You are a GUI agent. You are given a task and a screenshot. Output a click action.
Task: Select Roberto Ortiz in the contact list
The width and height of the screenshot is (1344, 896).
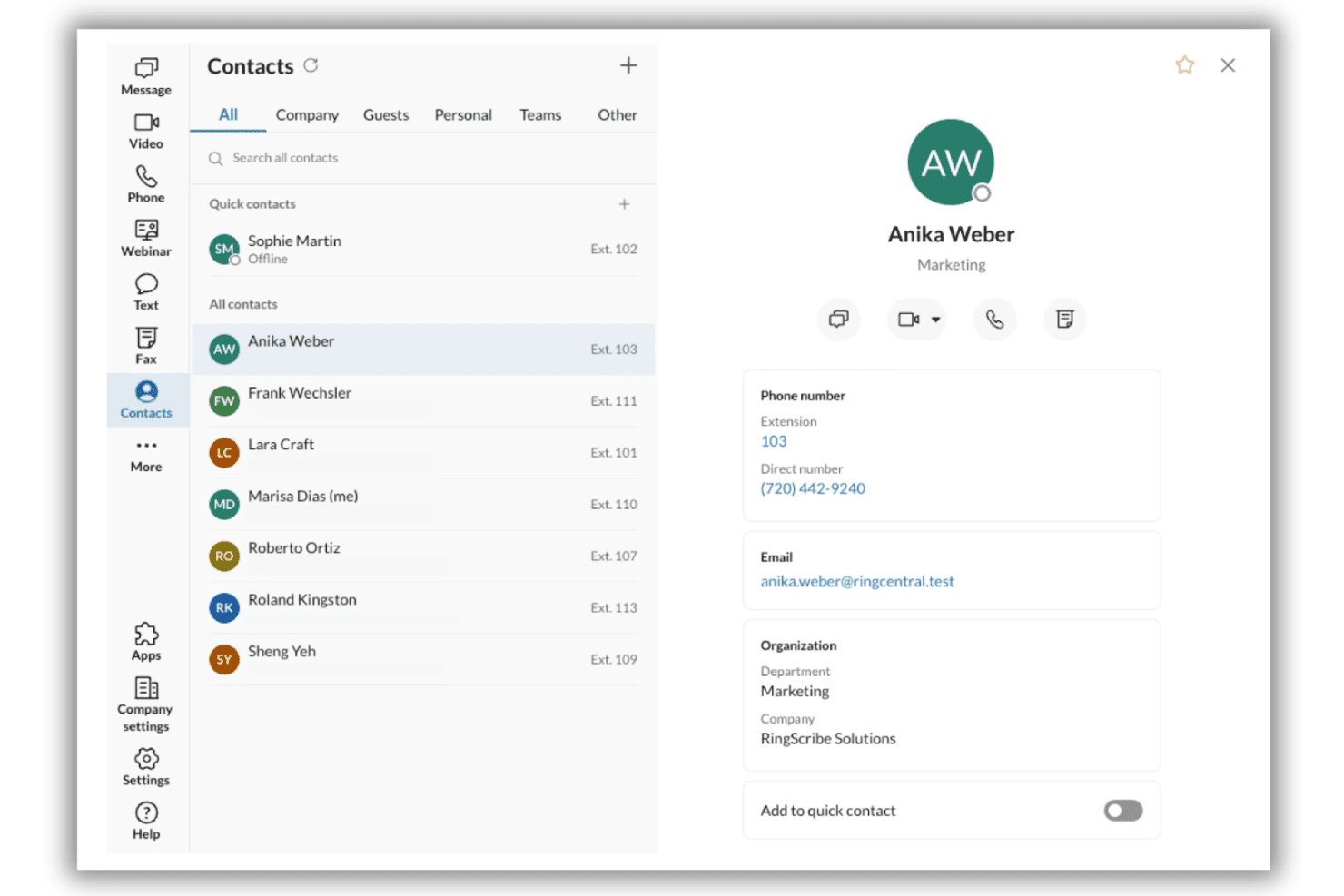[423, 556]
